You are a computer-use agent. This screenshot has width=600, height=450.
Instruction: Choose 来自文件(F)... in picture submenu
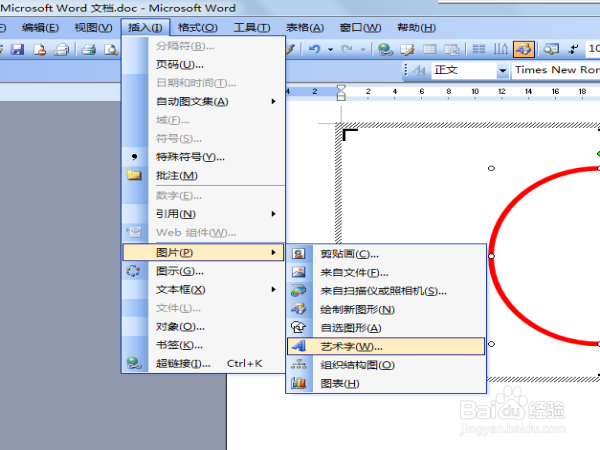pos(386,272)
